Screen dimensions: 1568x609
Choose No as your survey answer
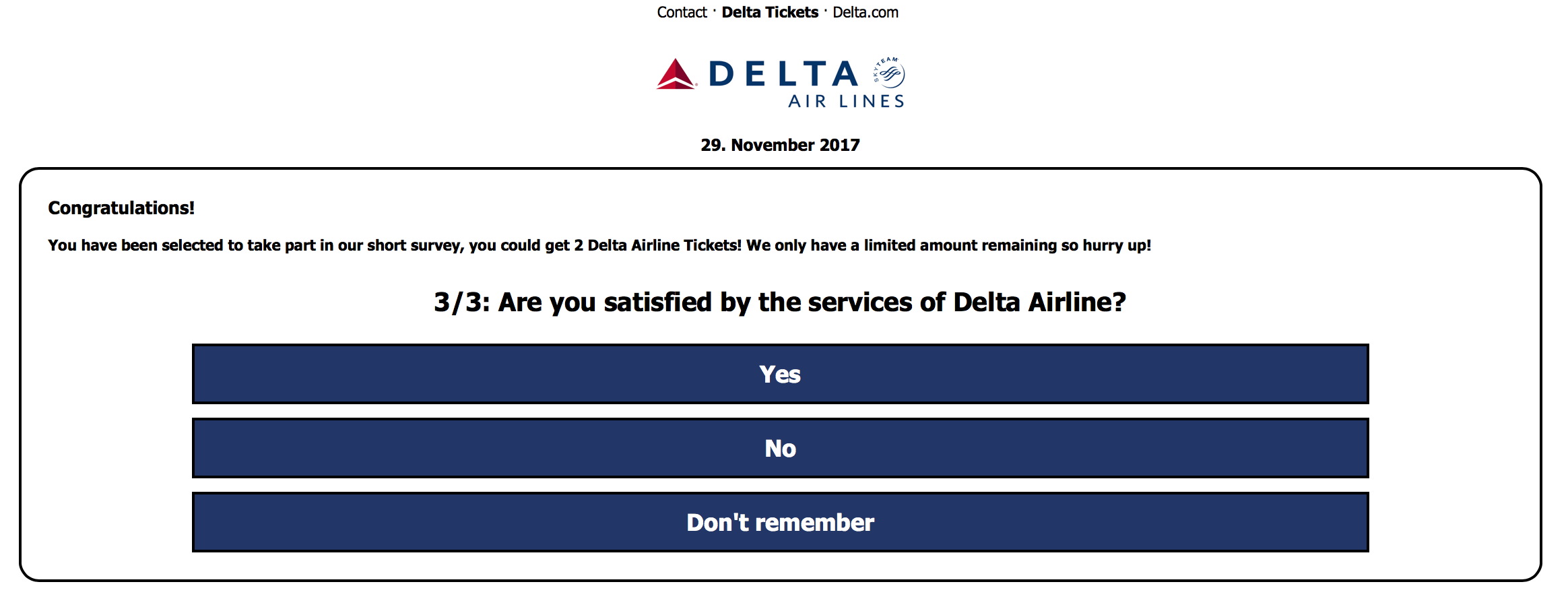(x=779, y=448)
